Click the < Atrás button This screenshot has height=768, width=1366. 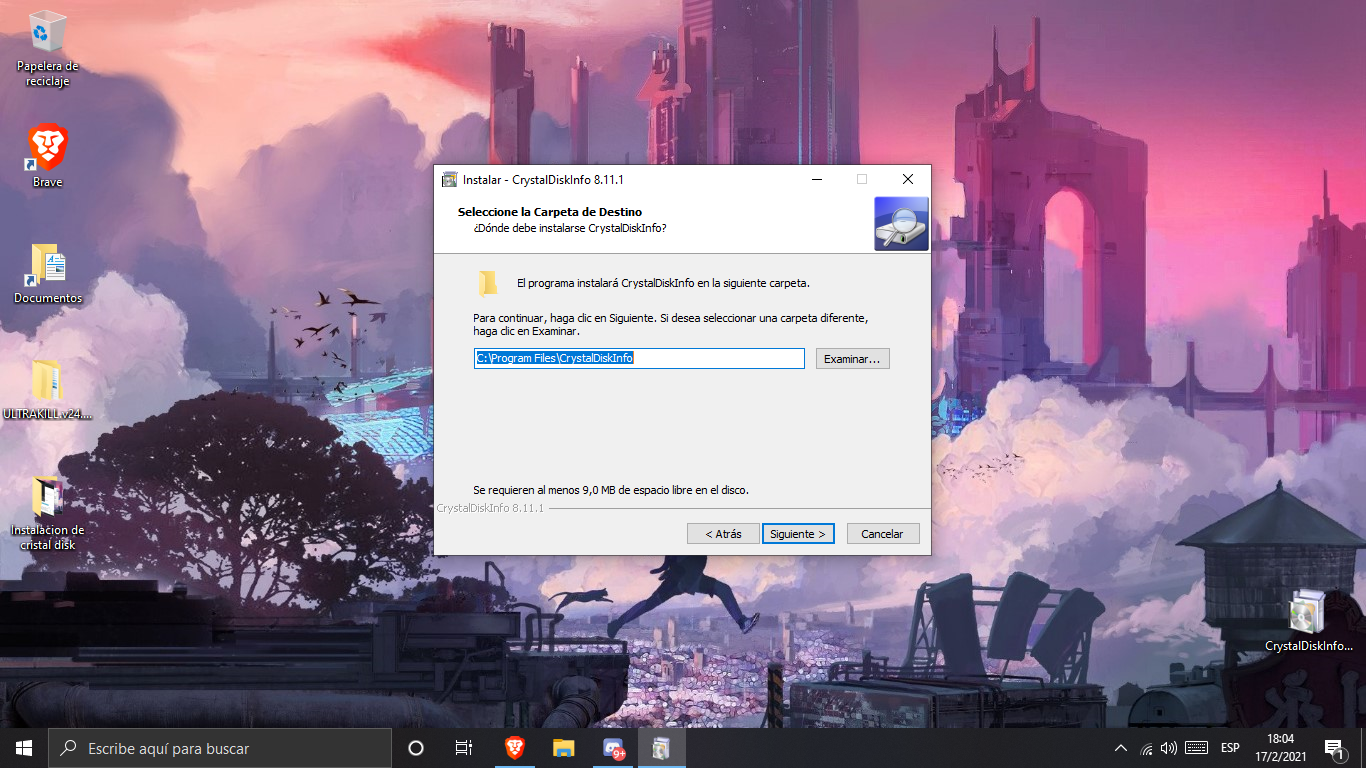723,534
